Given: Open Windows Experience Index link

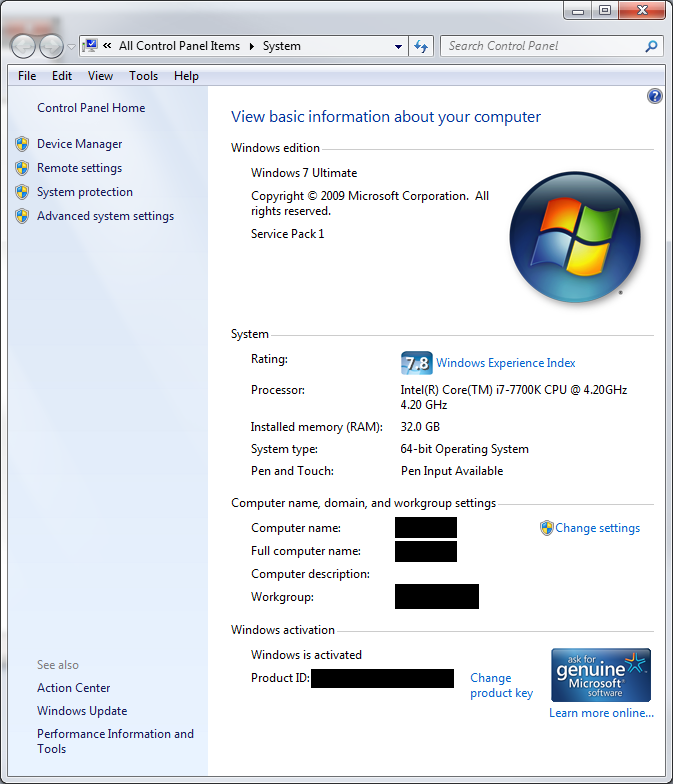Looking at the screenshot, I should 506,363.
